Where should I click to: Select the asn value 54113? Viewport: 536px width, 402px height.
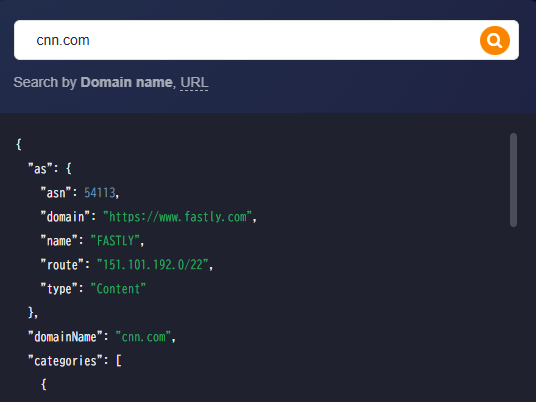coord(99,193)
